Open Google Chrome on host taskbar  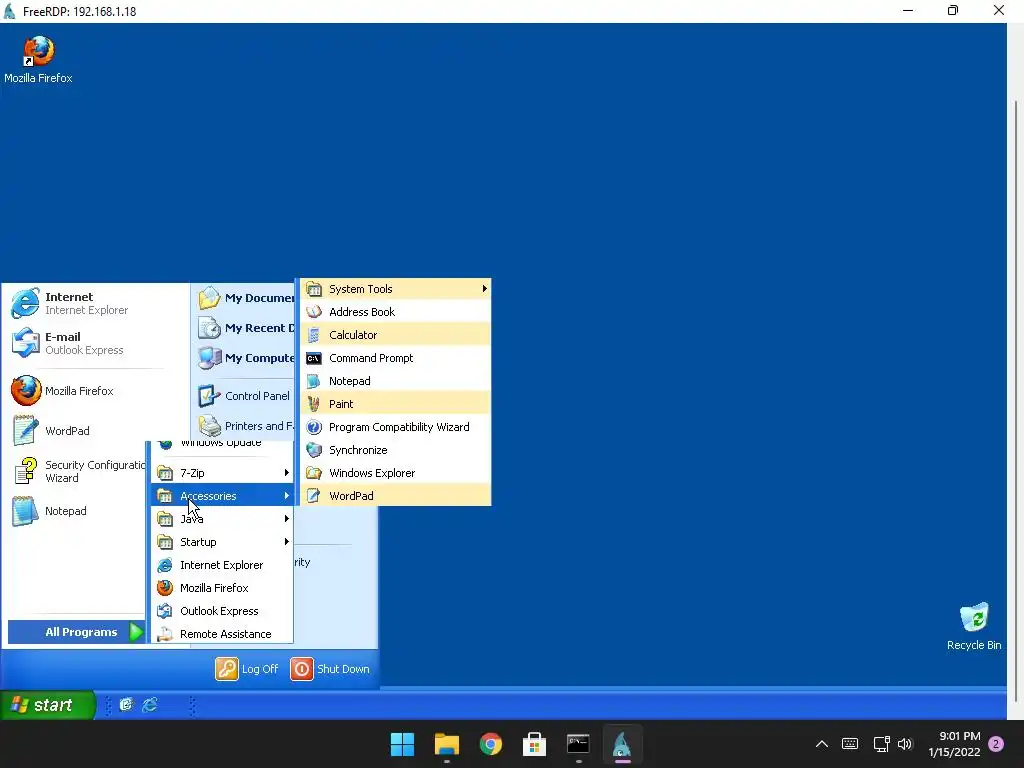[x=490, y=744]
